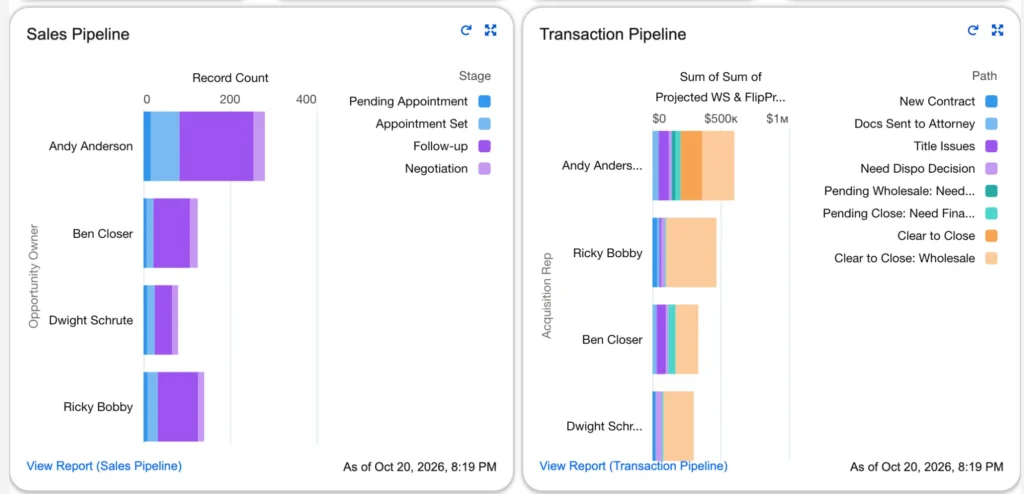Click Andy Anderson label in Sales Pipeline

(x=91, y=146)
